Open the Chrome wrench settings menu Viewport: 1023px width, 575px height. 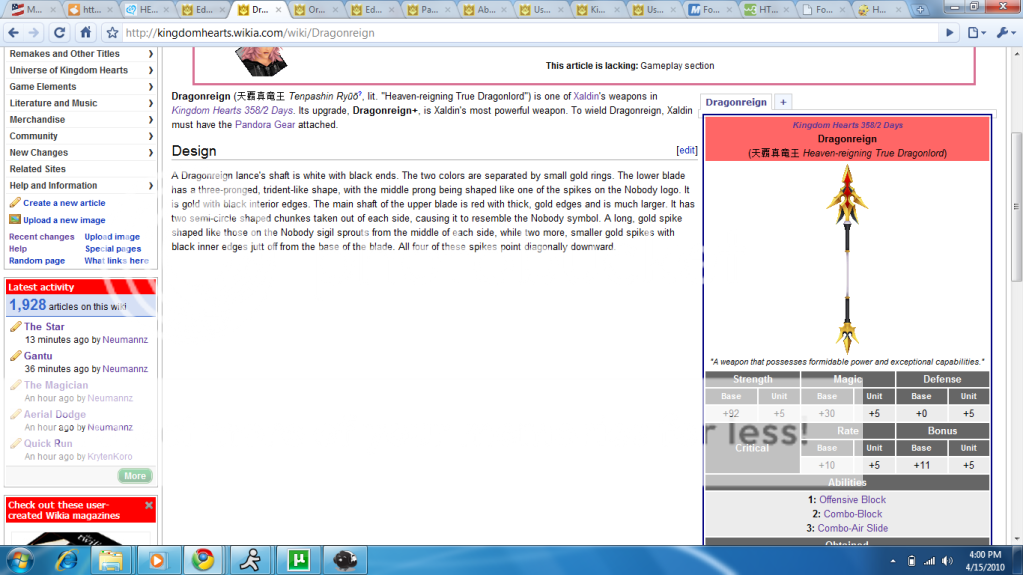1004,32
